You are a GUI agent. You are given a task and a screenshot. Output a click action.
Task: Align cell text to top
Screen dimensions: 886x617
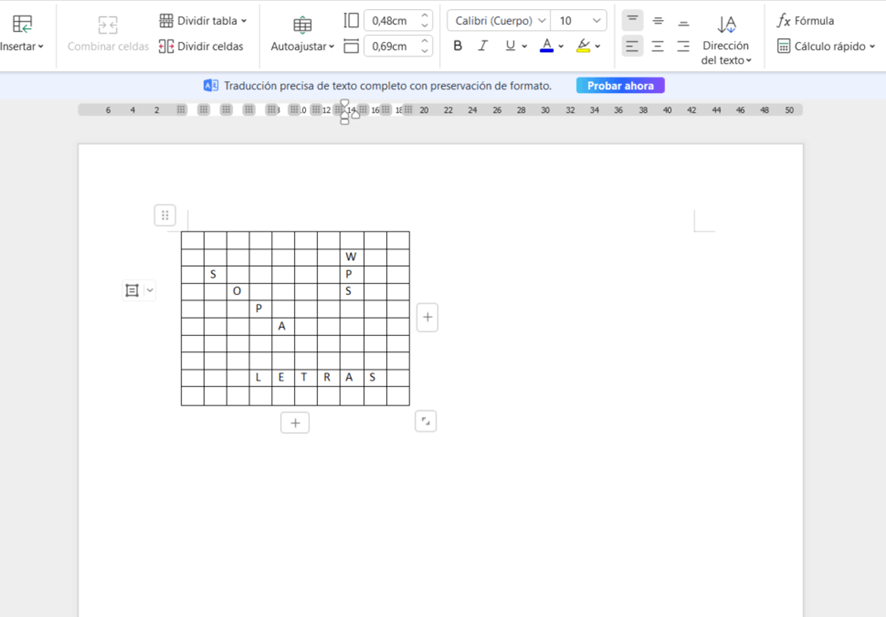tap(632, 21)
